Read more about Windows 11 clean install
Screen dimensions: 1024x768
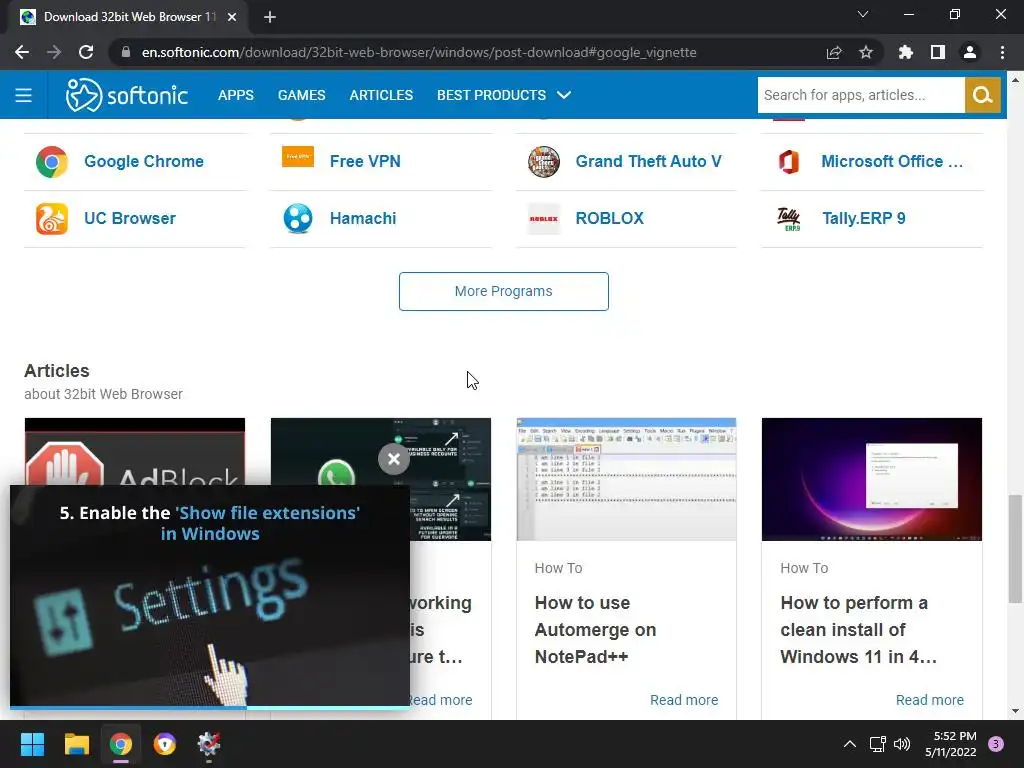pyautogui.click(x=929, y=700)
